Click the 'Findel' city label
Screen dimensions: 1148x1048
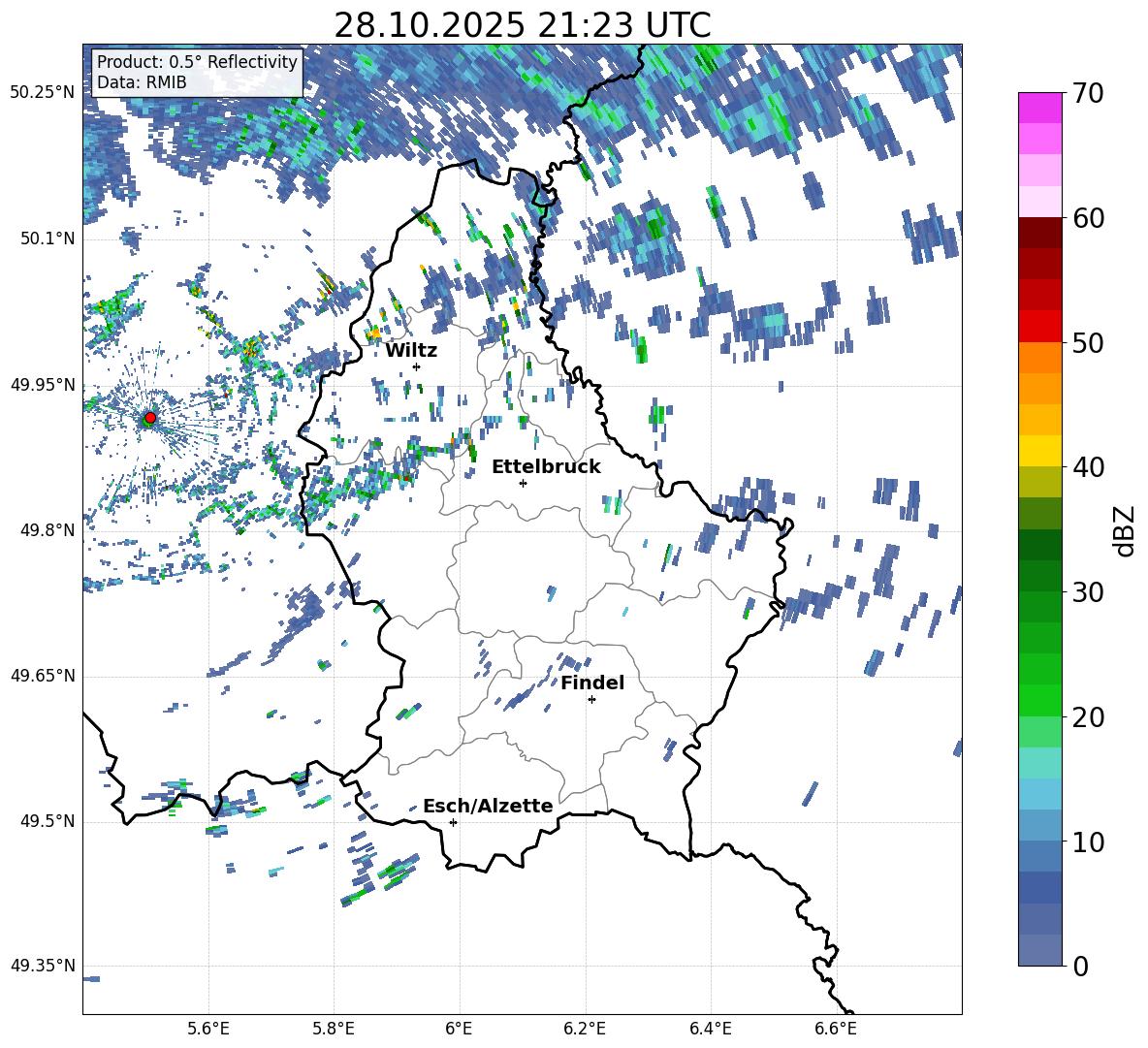[592, 683]
